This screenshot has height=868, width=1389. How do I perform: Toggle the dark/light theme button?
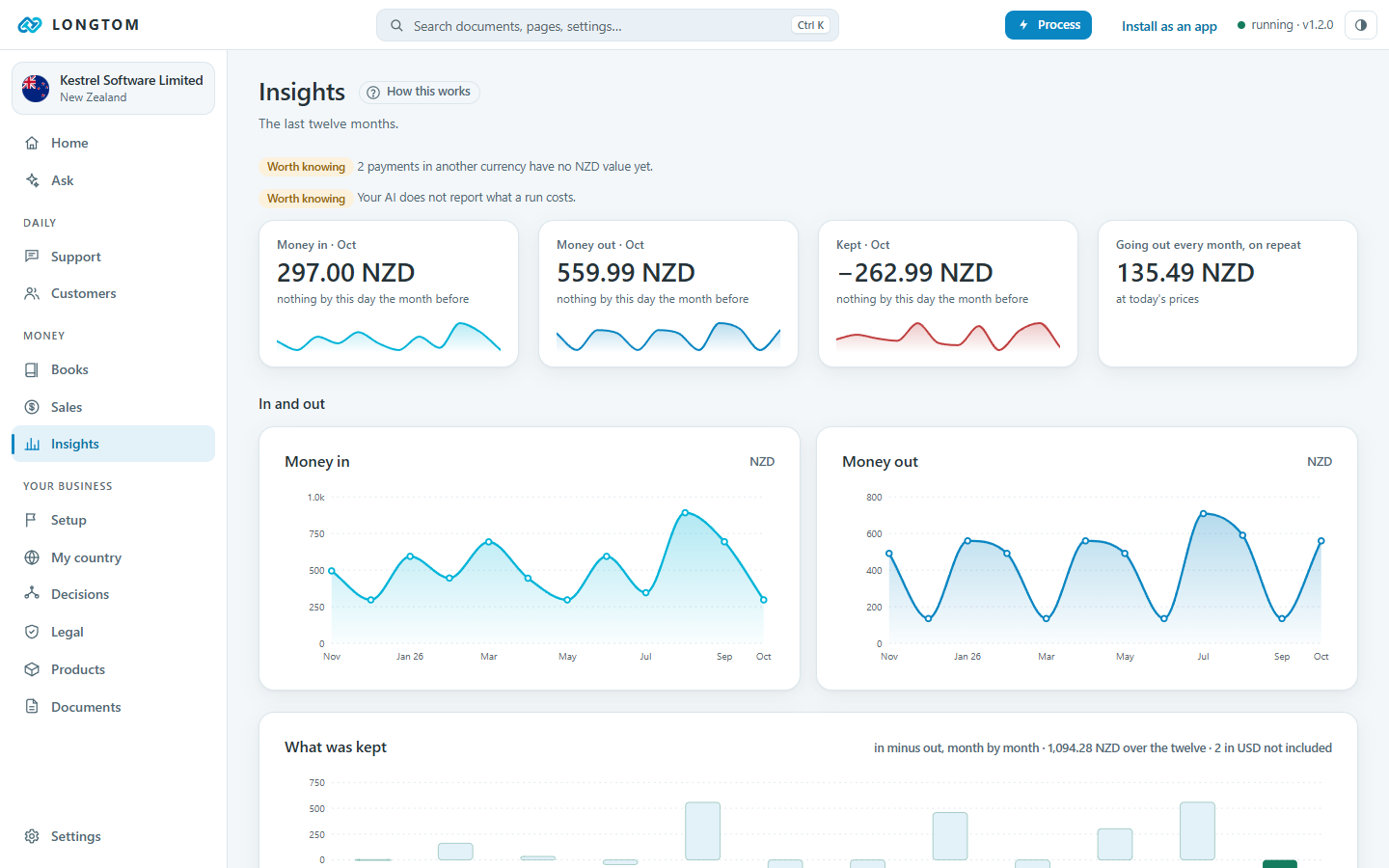coord(1361,25)
